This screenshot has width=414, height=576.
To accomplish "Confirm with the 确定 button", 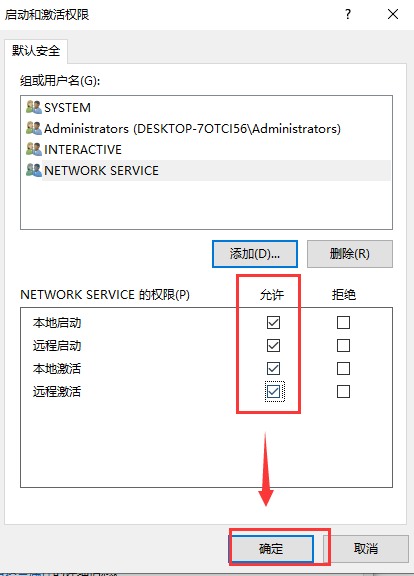I will click(x=271, y=549).
